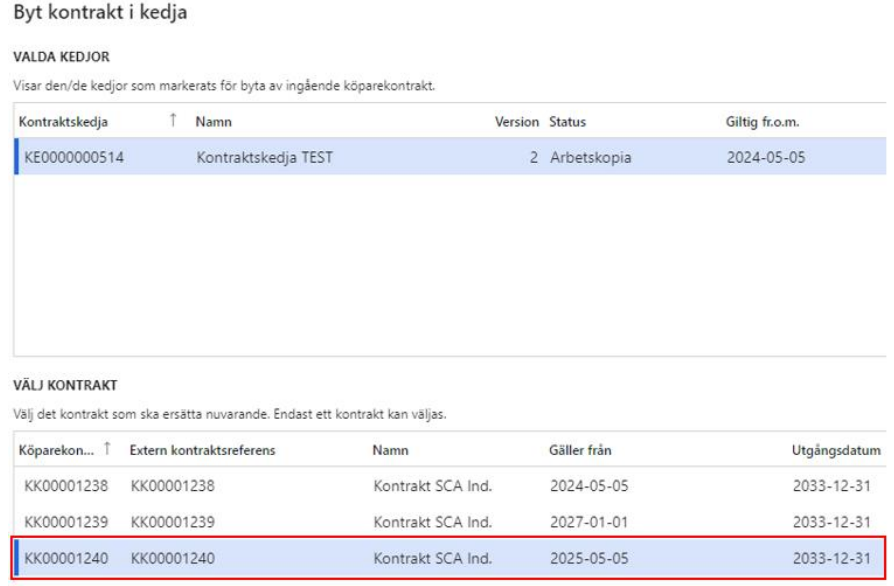Click the Gäller från date 2025-05-05
The height and width of the screenshot is (586, 894).
click(x=589, y=558)
